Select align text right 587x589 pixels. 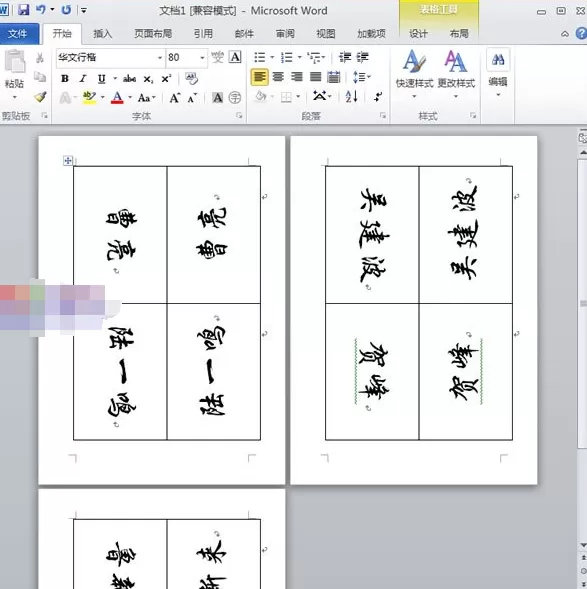click(296, 77)
